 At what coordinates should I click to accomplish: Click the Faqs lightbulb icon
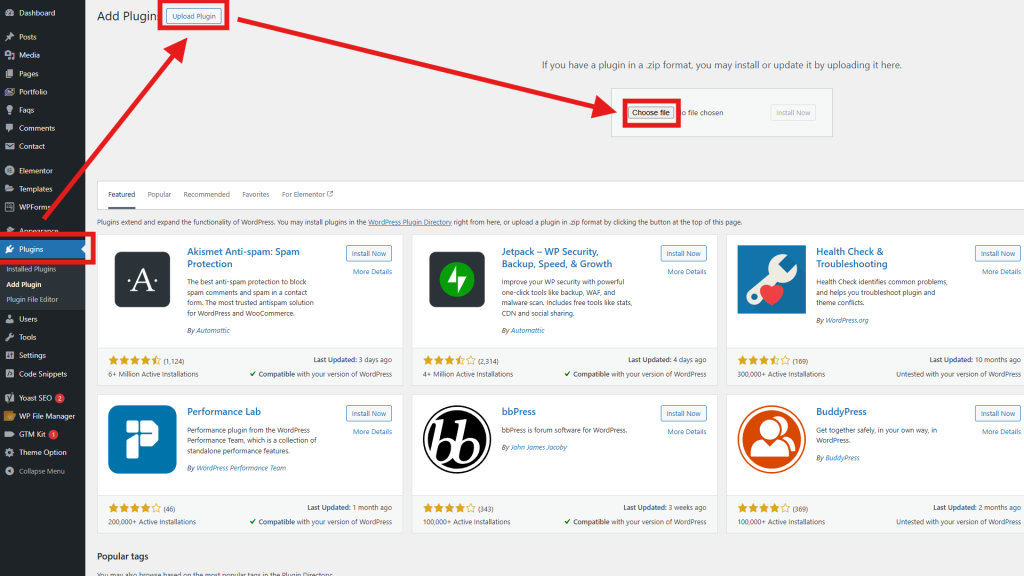(x=10, y=110)
